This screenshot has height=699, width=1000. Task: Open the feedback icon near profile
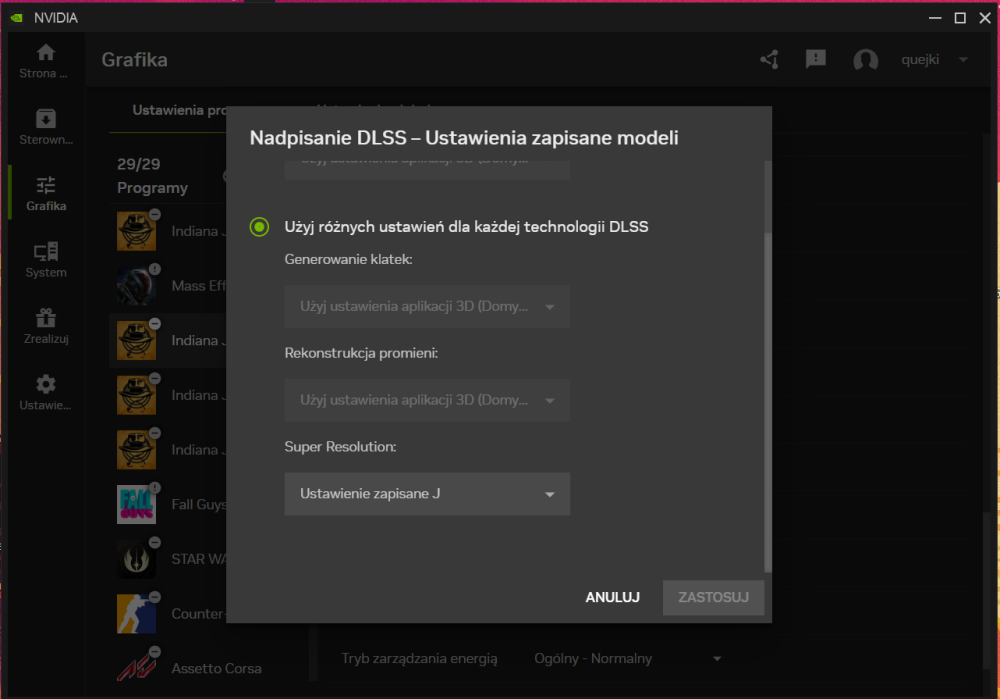coord(815,60)
